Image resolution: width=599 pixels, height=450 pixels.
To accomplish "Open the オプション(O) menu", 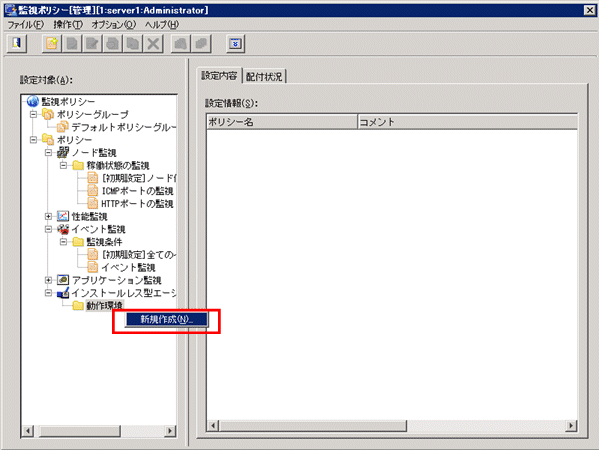I will pyautogui.click(x=113, y=24).
